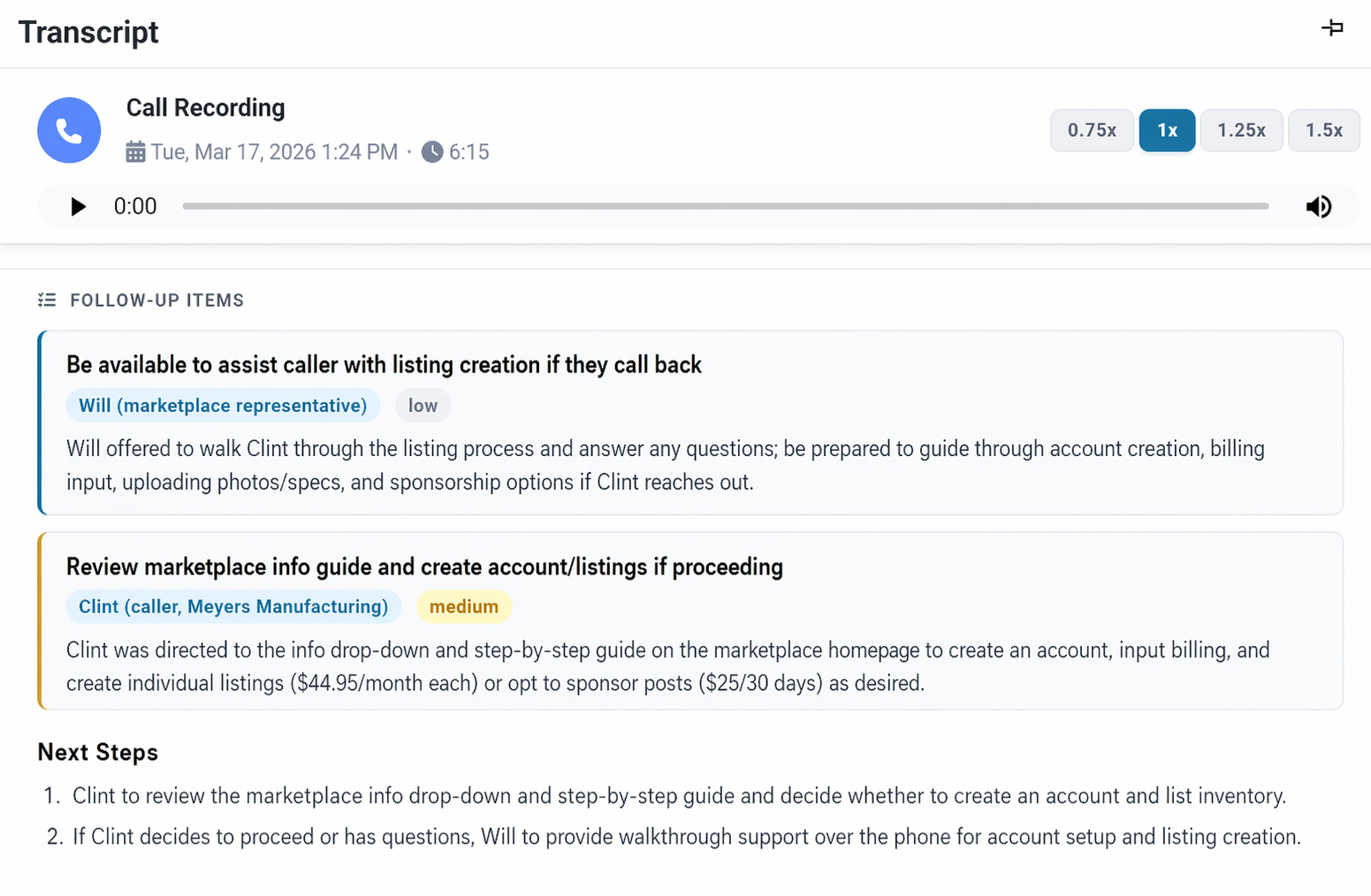Click the calendar icon beside the date

click(x=135, y=152)
